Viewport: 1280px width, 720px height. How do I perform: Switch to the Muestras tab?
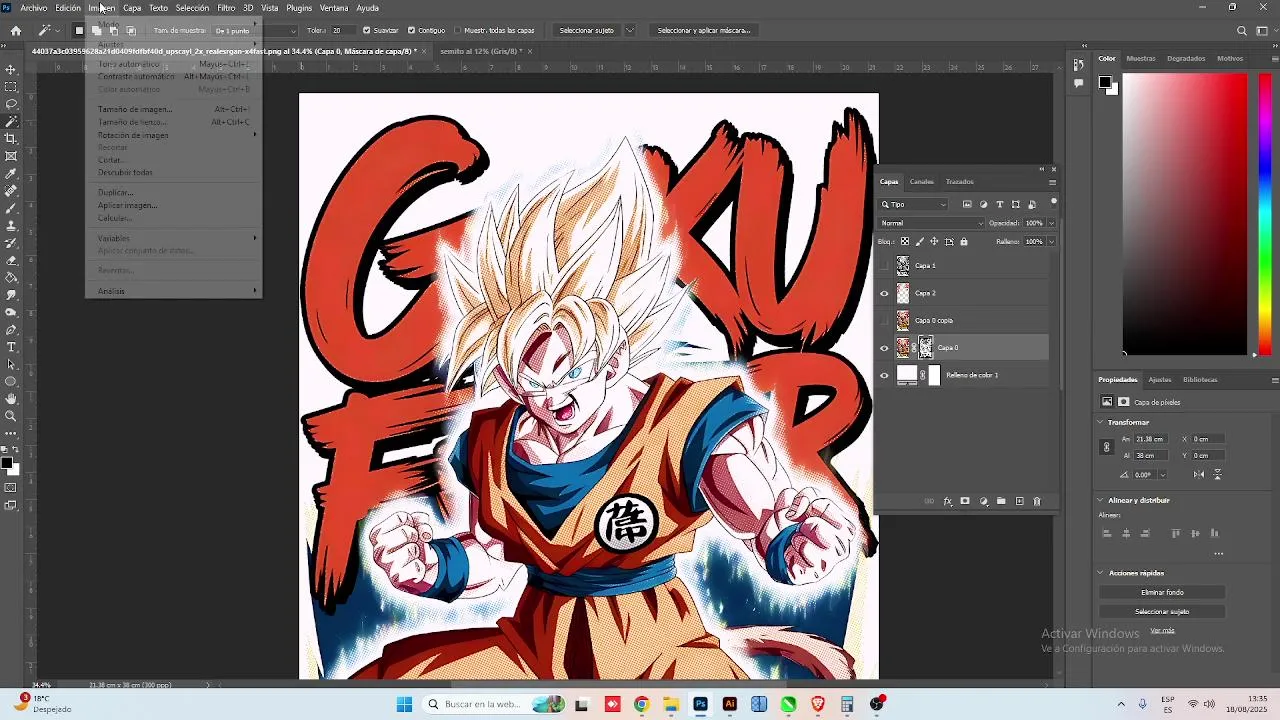click(1141, 58)
